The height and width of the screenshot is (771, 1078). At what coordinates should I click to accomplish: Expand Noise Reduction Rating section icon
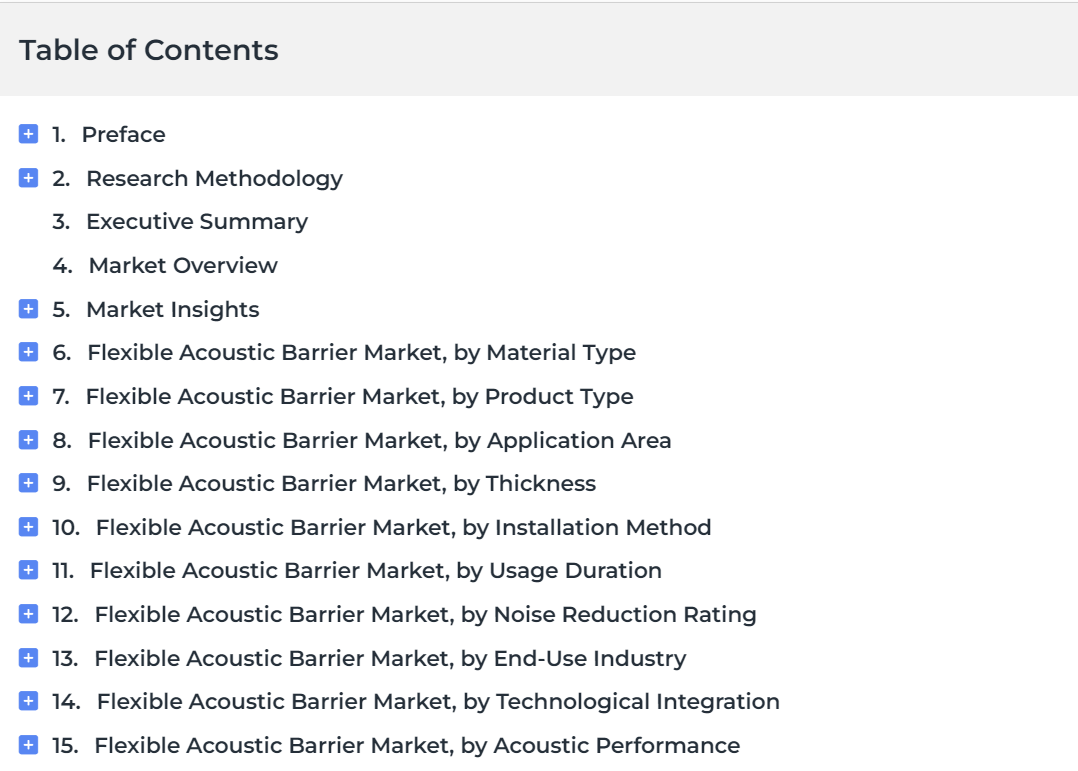click(x=28, y=614)
